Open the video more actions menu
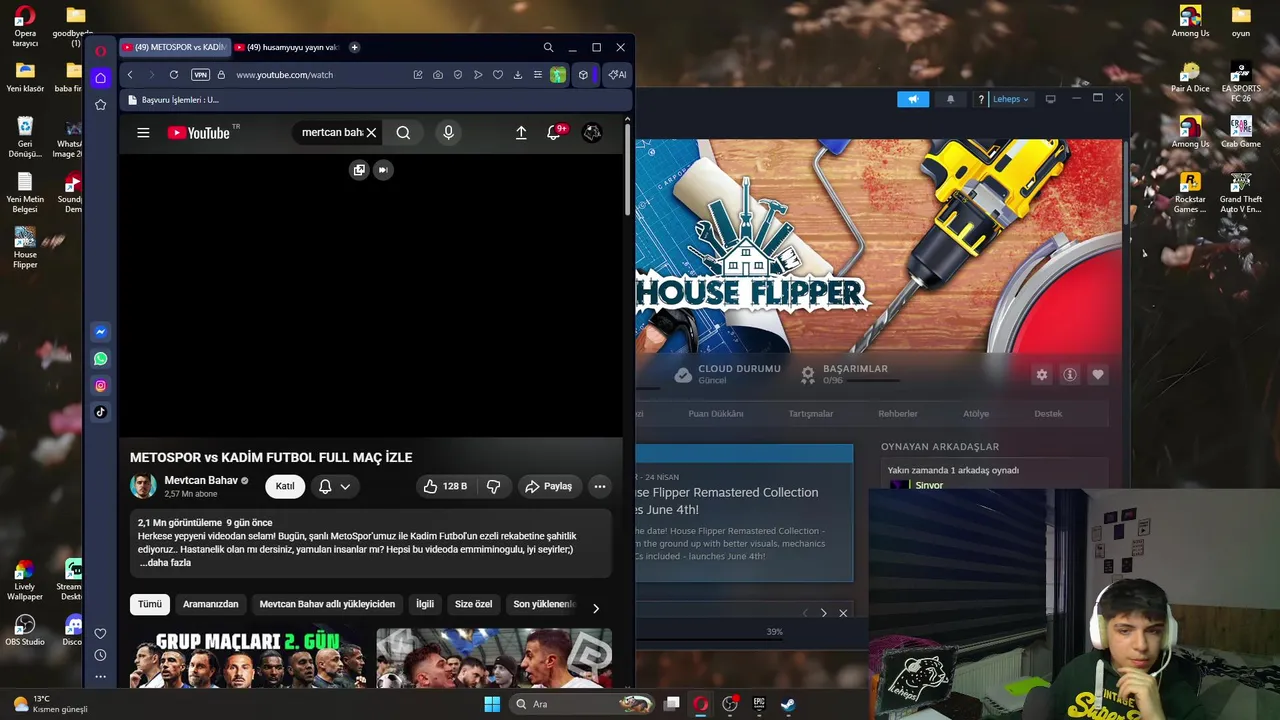Screen dimensions: 1280x720 (600, 486)
